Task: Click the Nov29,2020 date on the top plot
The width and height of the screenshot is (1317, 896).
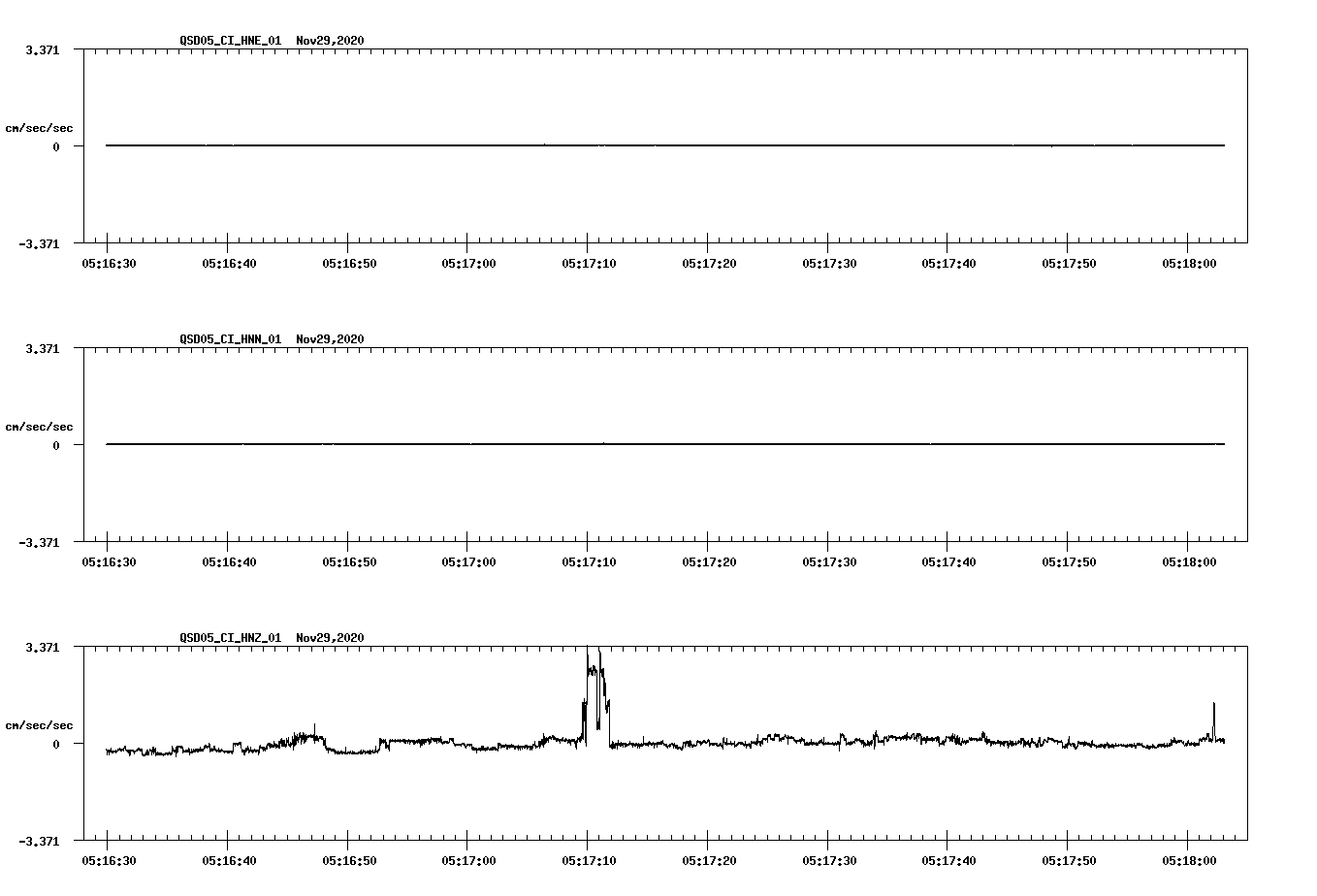Action: tap(330, 42)
